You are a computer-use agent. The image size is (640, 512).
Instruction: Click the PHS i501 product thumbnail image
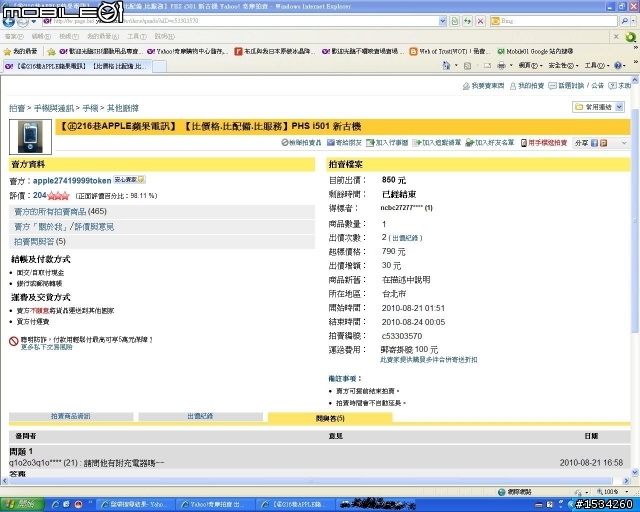pos(30,137)
